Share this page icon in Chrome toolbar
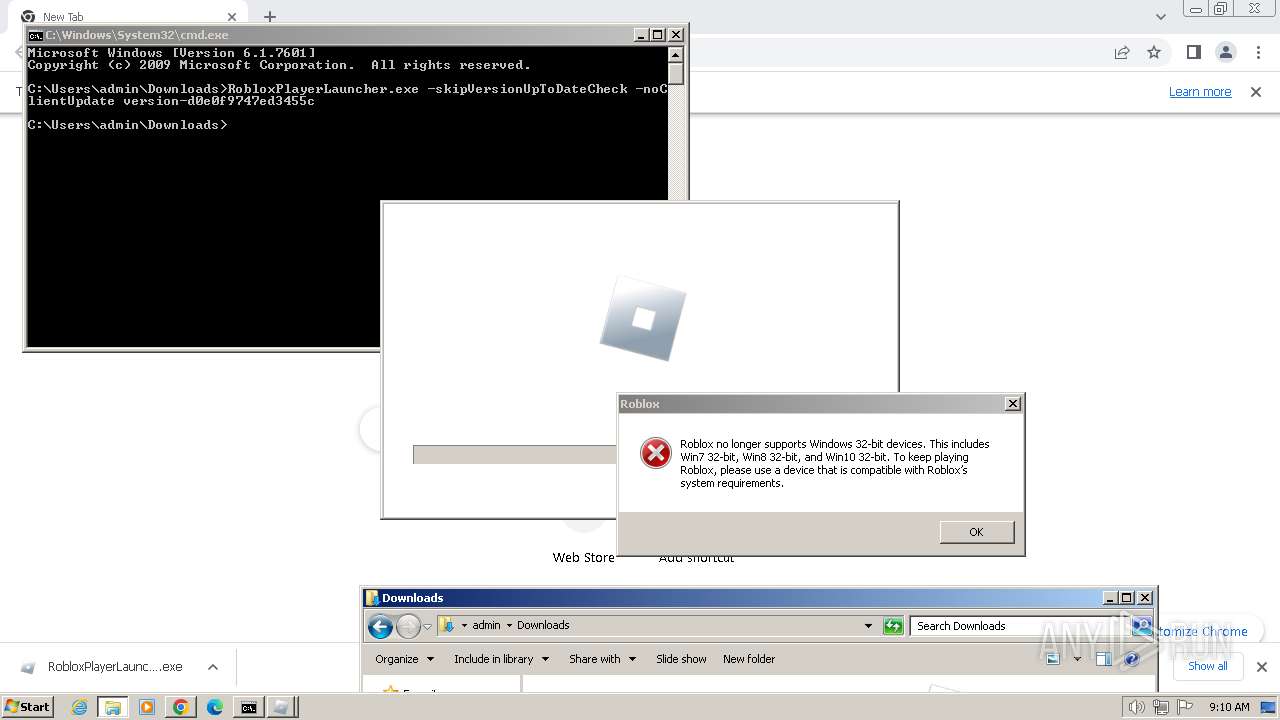This screenshot has height=720, width=1280. (x=1122, y=52)
